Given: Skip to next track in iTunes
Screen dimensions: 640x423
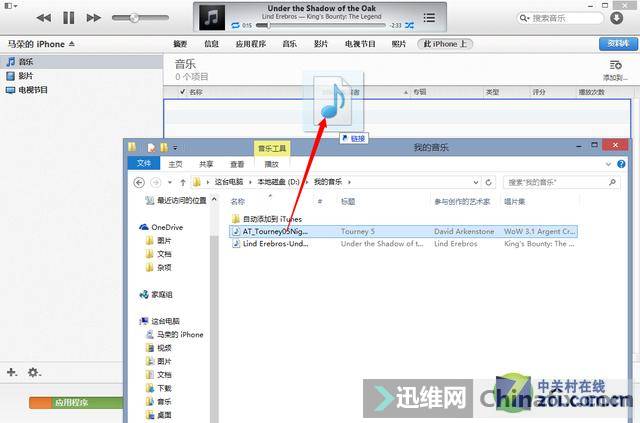Looking at the screenshot, I should [93, 18].
